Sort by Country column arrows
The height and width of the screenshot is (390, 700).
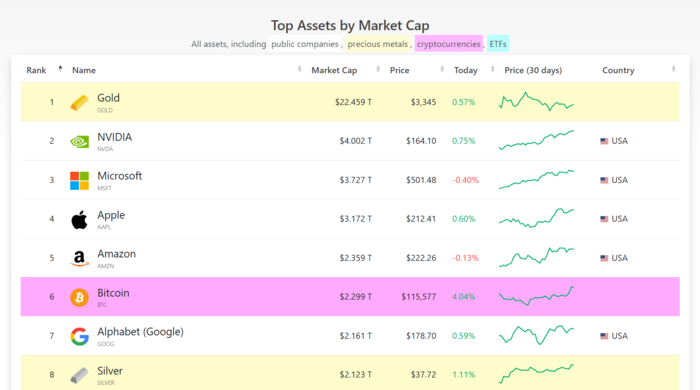(x=674, y=69)
